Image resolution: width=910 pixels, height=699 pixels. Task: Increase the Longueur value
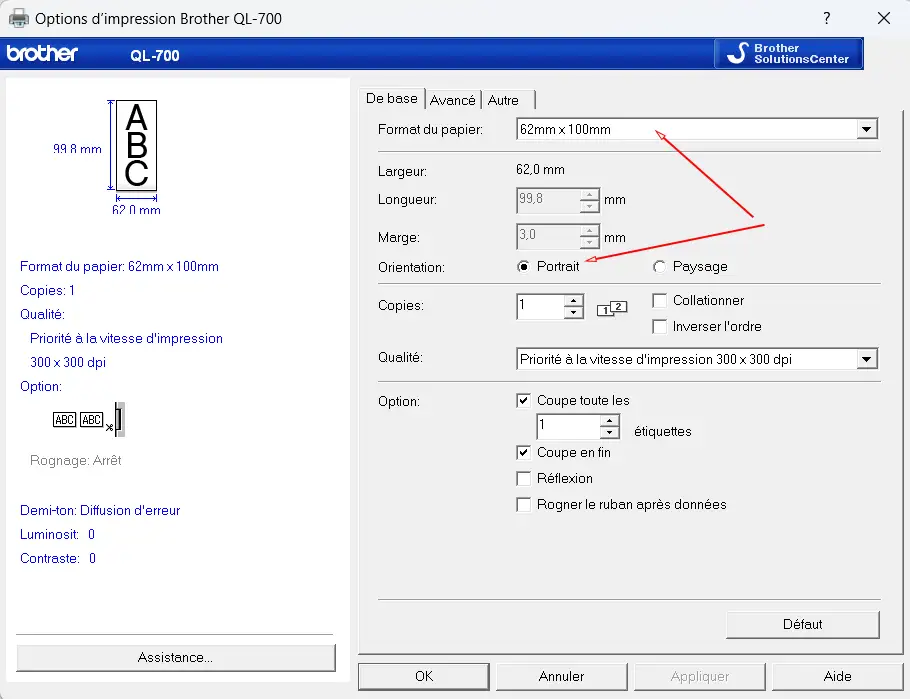tap(589, 194)
